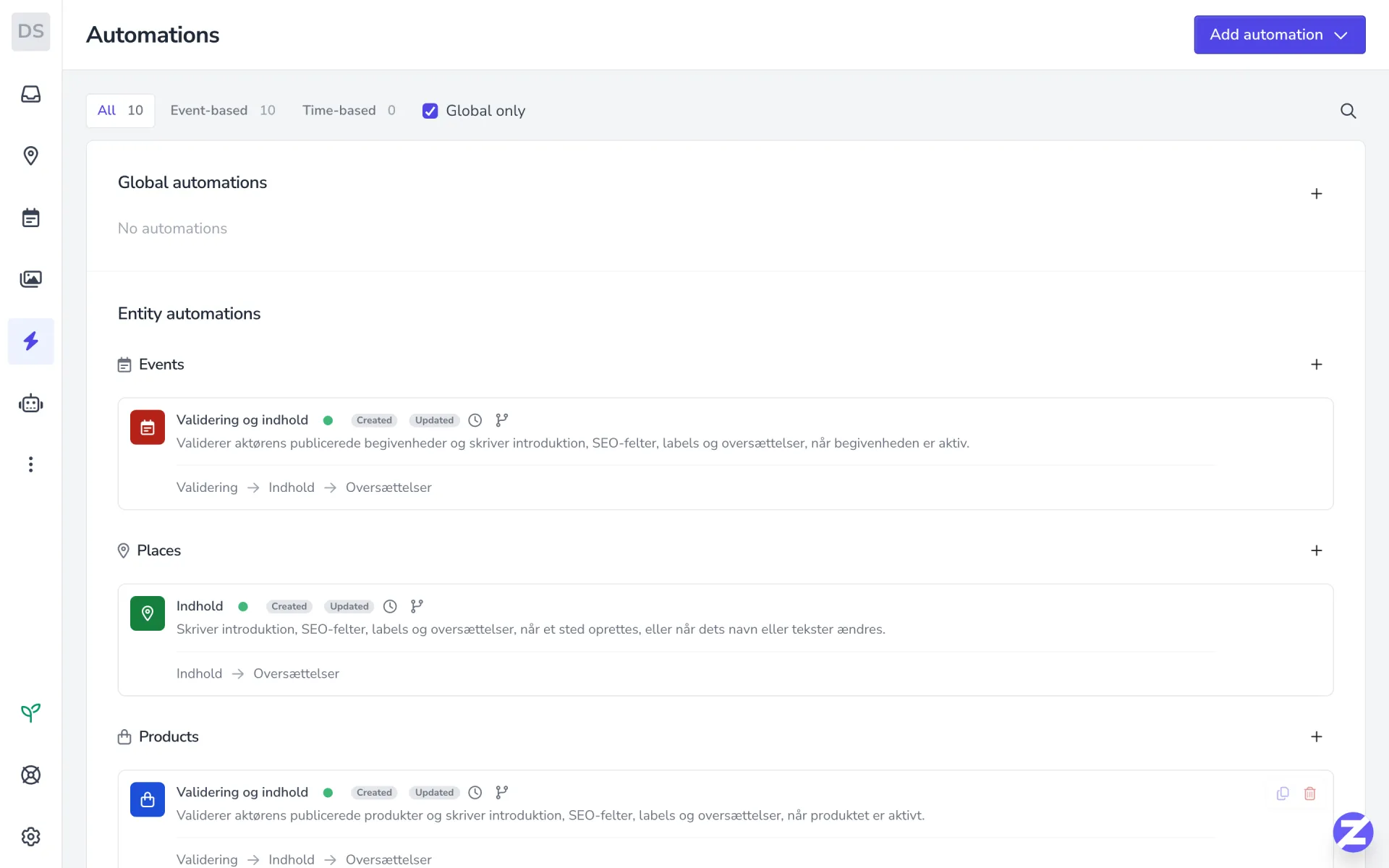Select the automations lightning icon in sidebar

[x=30, y=341]
